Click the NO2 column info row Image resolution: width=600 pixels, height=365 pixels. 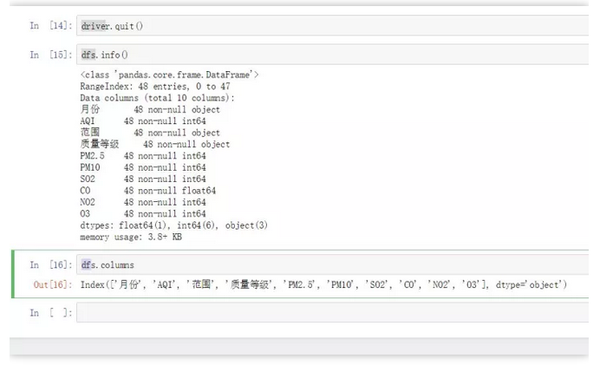click(143, 202)
